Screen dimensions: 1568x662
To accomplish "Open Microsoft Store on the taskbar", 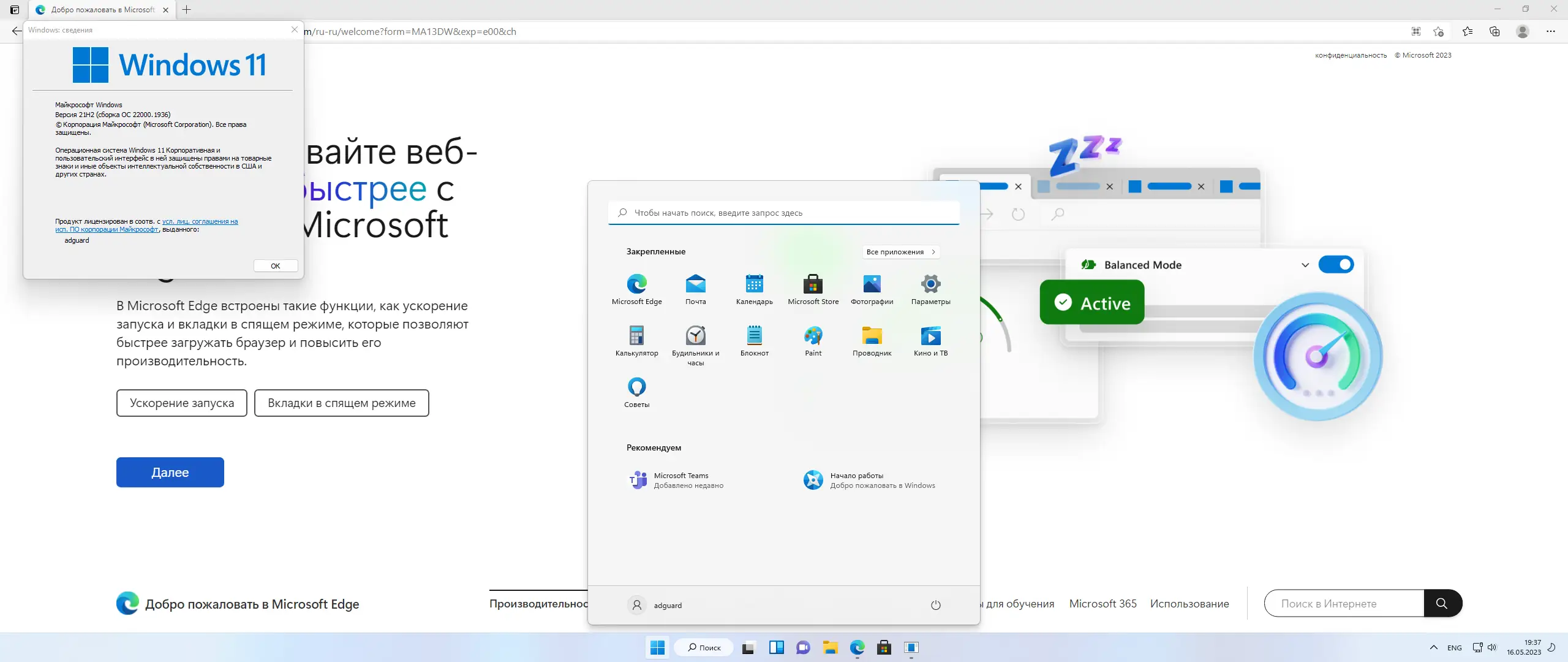I will pos(884,647).
